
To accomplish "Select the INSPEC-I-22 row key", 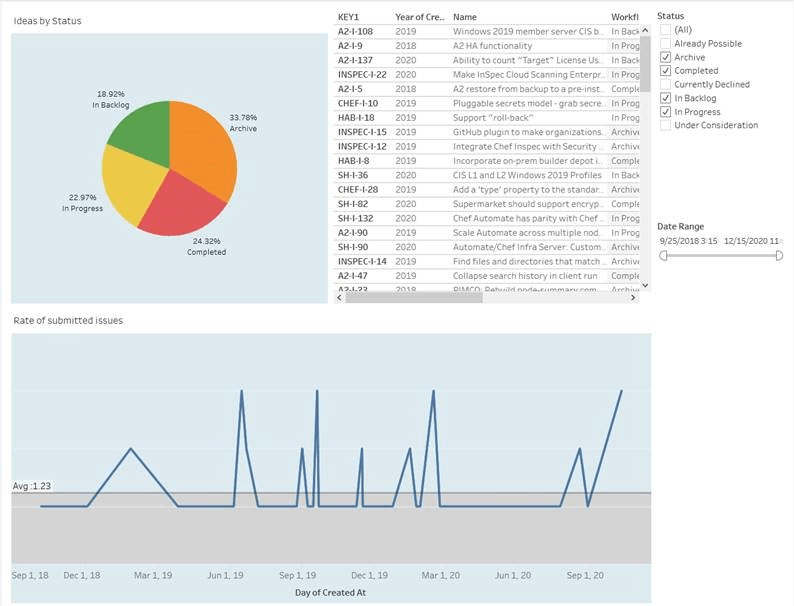I will tap(362, 74).
